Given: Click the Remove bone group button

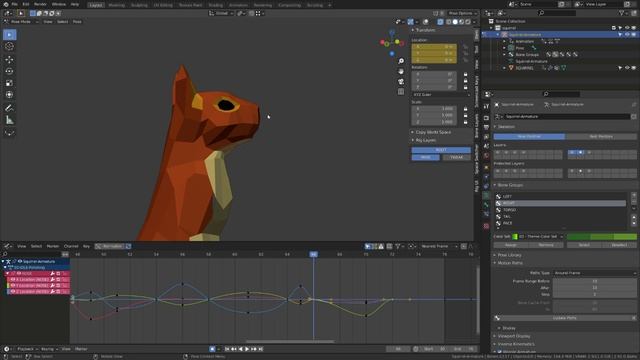Looking at the screenshot, I should [546, 245].
